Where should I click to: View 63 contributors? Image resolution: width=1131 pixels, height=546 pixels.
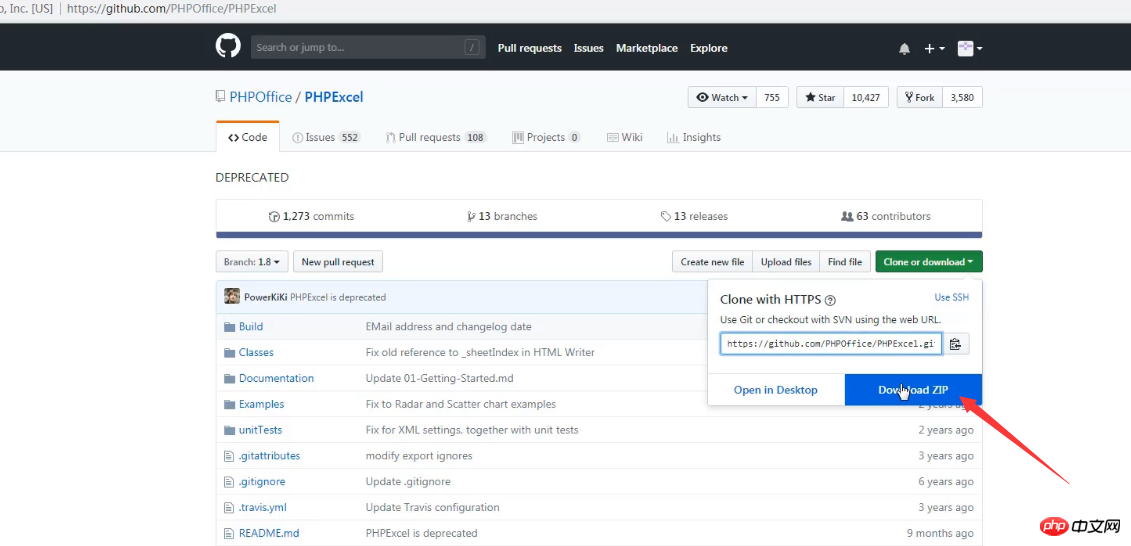[886, 216]
